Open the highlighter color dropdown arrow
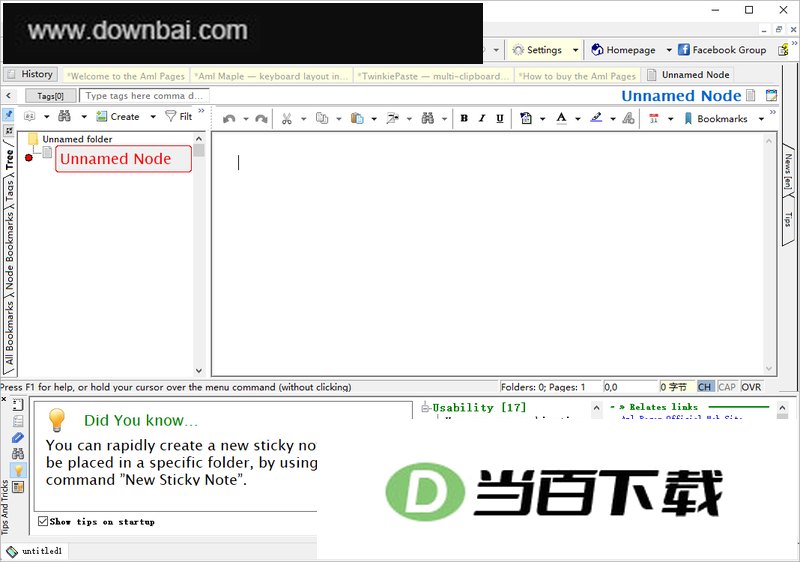The height and width of the screenshot is (562, 800). pos(613,119)
